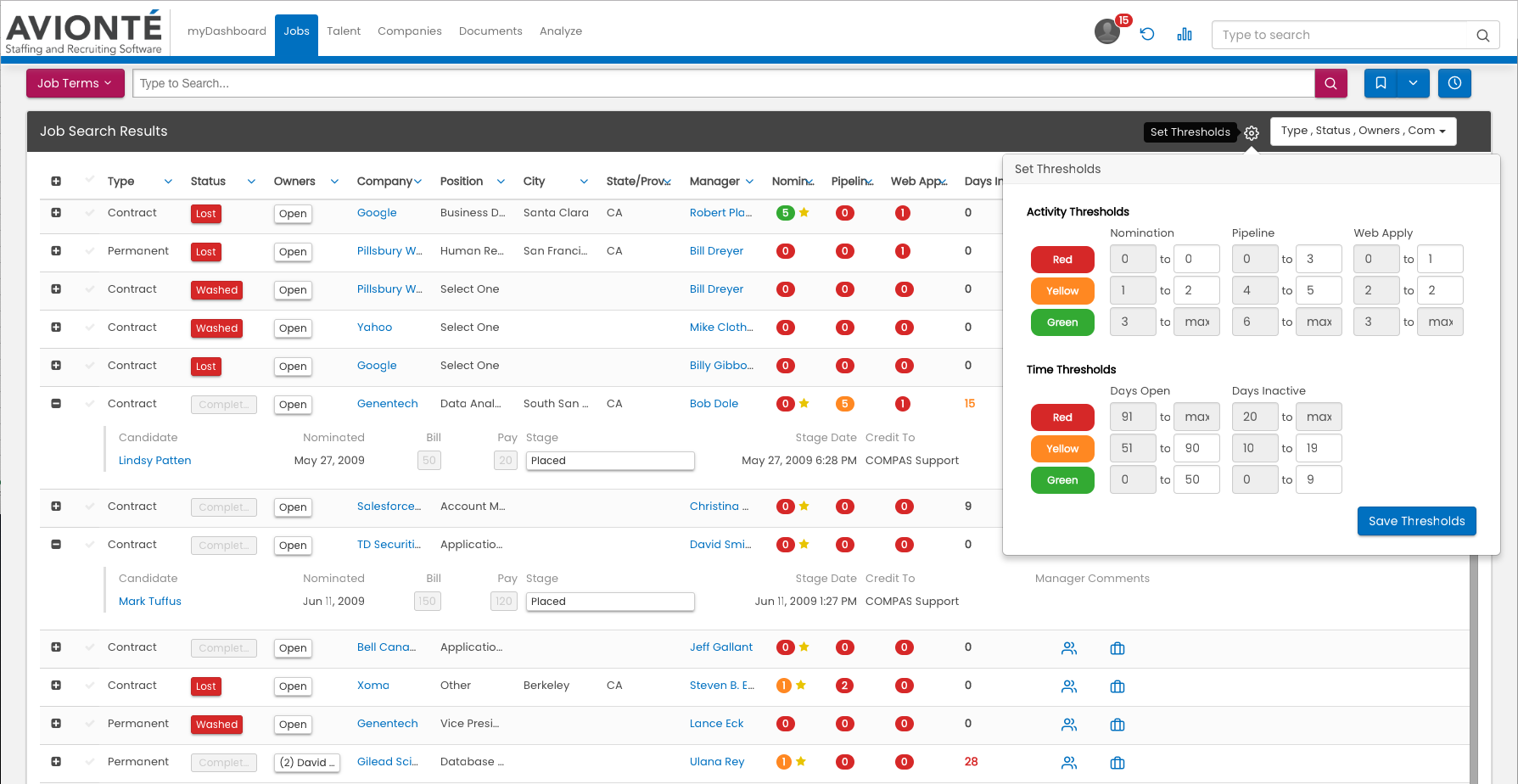Open the column selector dropdown
Image resolution: width=1518 pixels, height=784 pixels.
click(1363, 132)
